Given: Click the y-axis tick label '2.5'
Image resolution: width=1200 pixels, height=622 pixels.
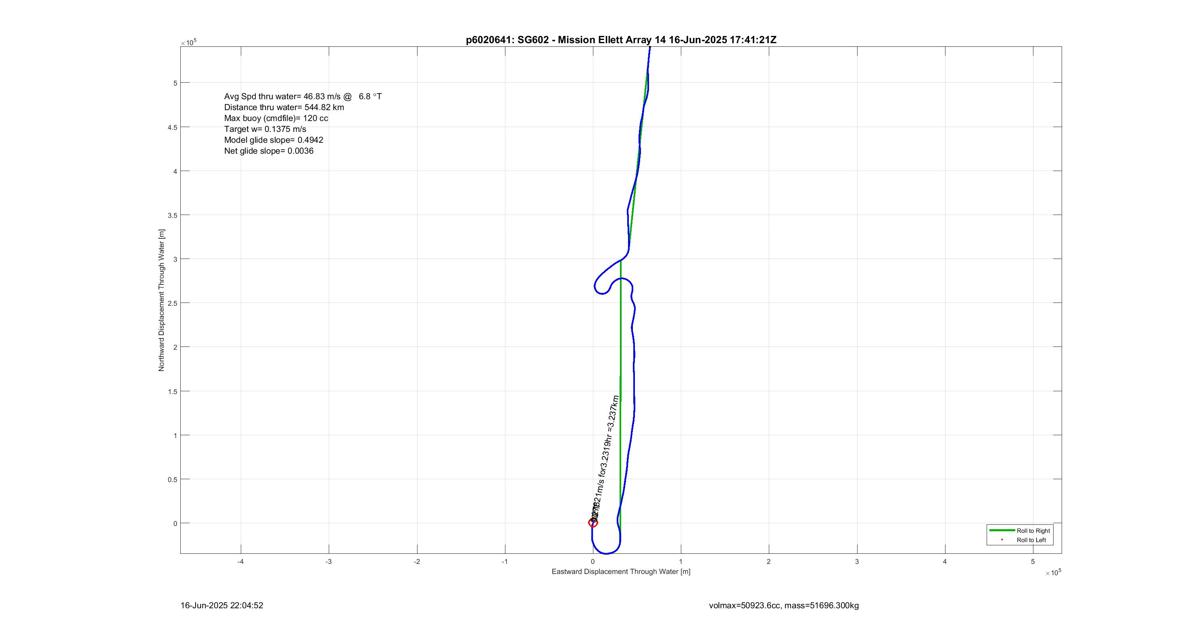Looking at the screenshot, I should pyautogui.click(x=171, y=303).
